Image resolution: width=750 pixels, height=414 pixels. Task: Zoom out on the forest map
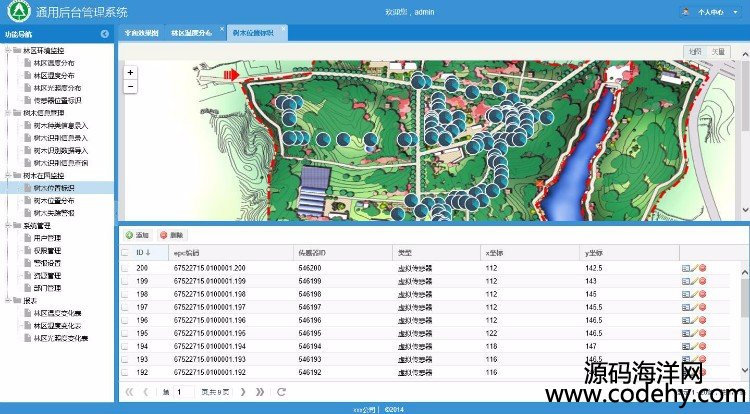(x=130, y=87)
